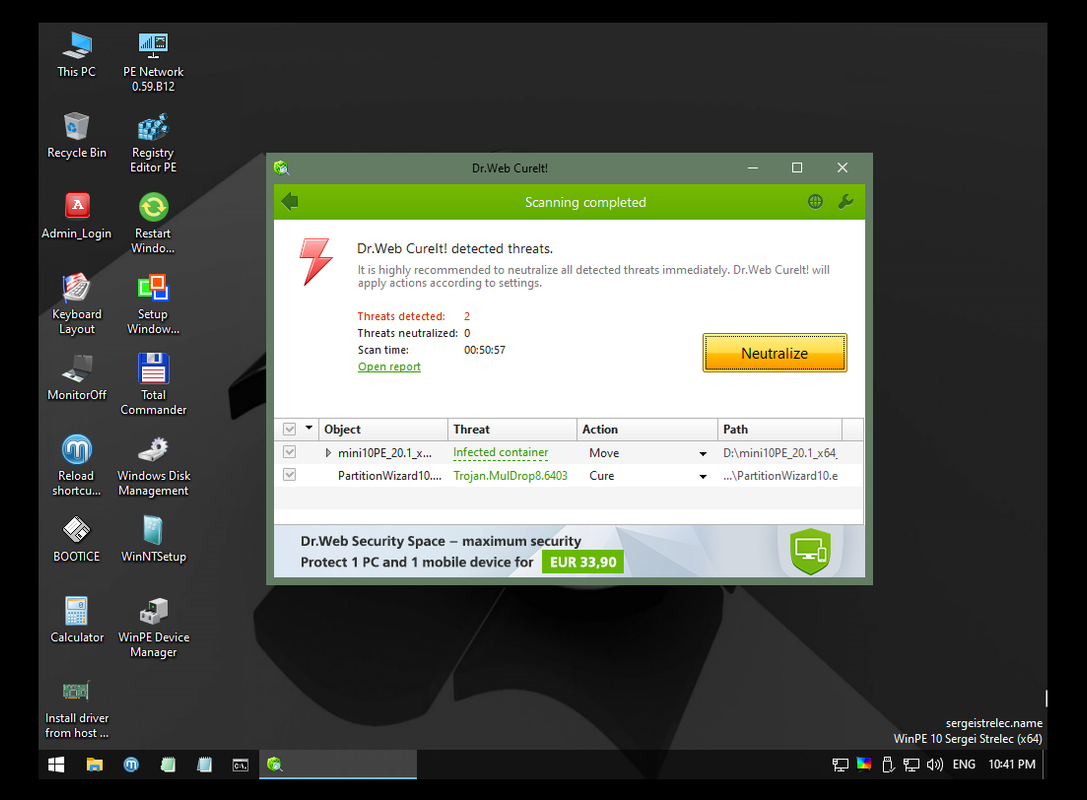Click the color display tray icon
The image size is (1087, 800).
click(864, 764)
